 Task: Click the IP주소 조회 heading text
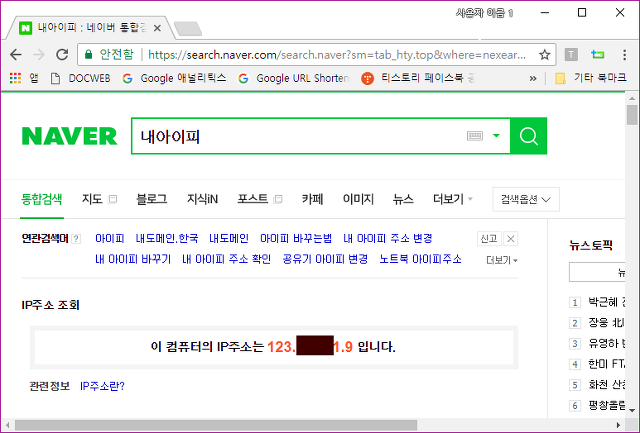click(50, 305)
